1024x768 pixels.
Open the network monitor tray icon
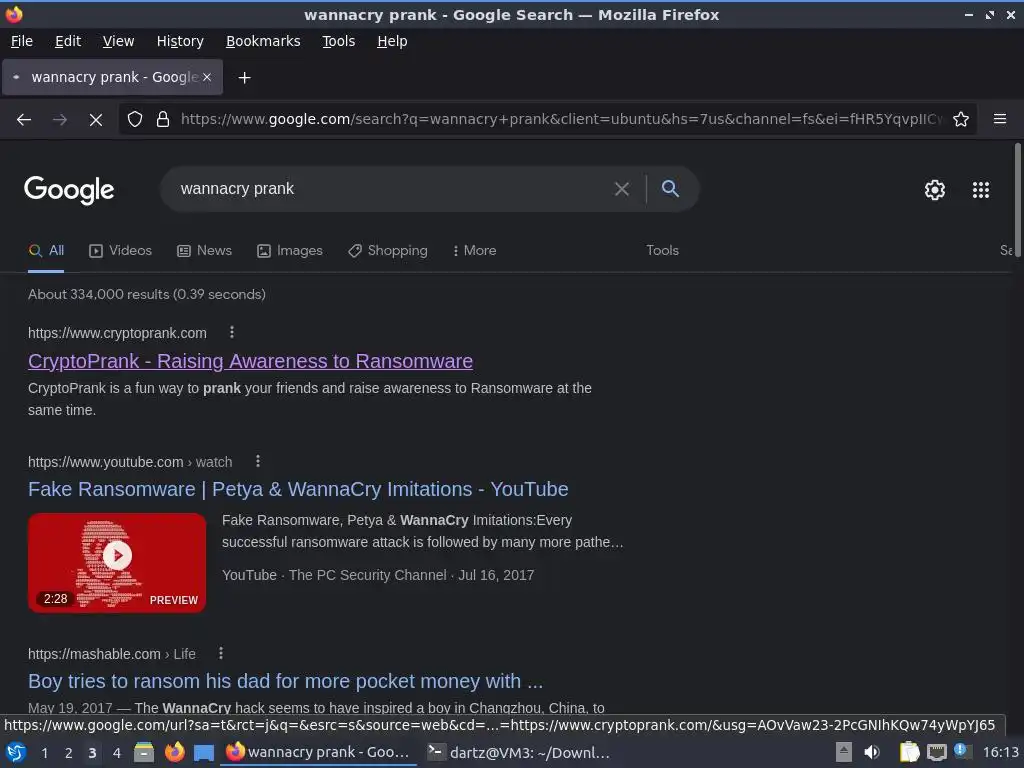coord(936,752)
